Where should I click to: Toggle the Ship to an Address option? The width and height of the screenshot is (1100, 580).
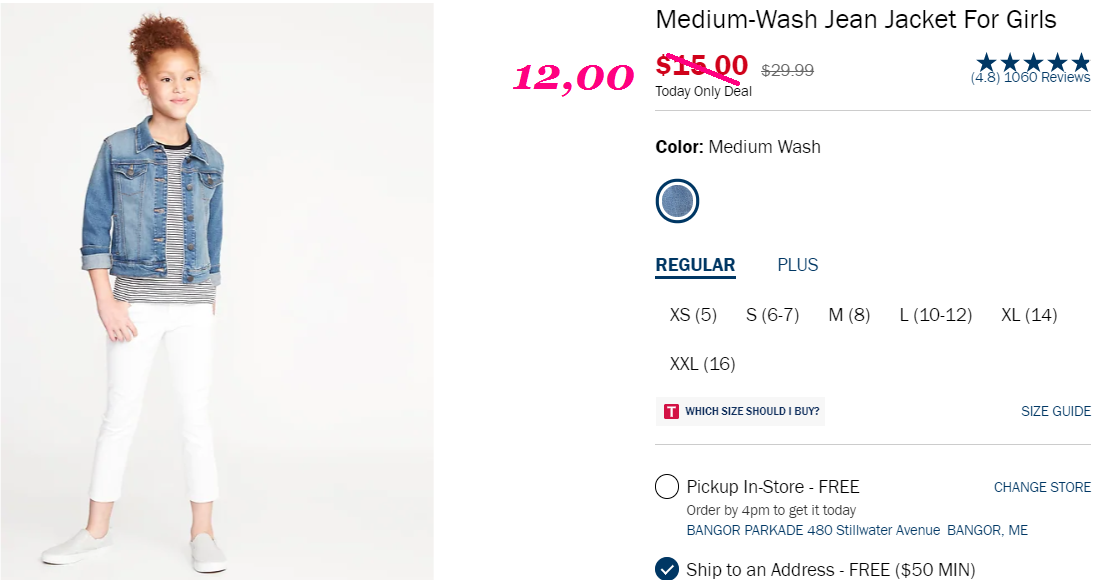click(x=666, y=569)
